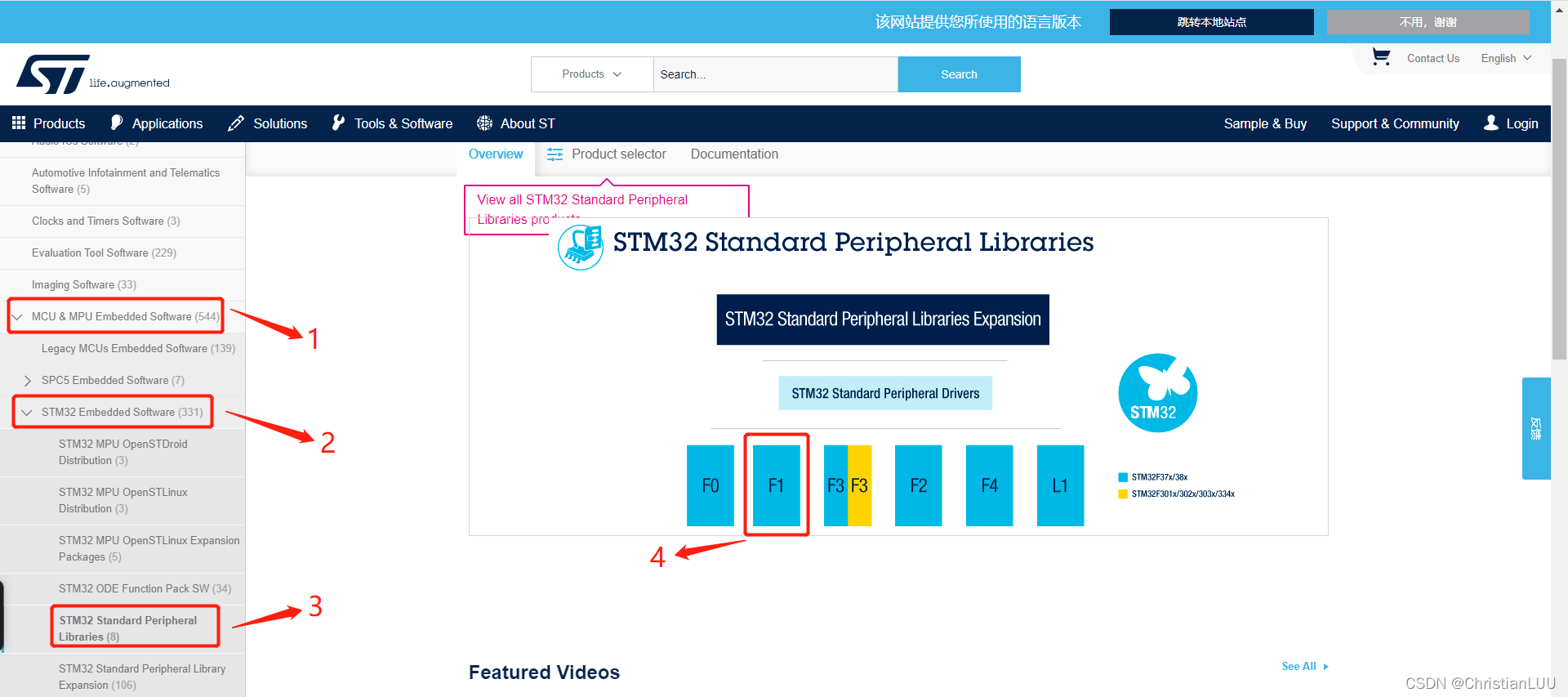Image resolution: width=1568 pixels, height=697 pixels.
Task: Click See All featured videos link
Action: click(1305, 667)
